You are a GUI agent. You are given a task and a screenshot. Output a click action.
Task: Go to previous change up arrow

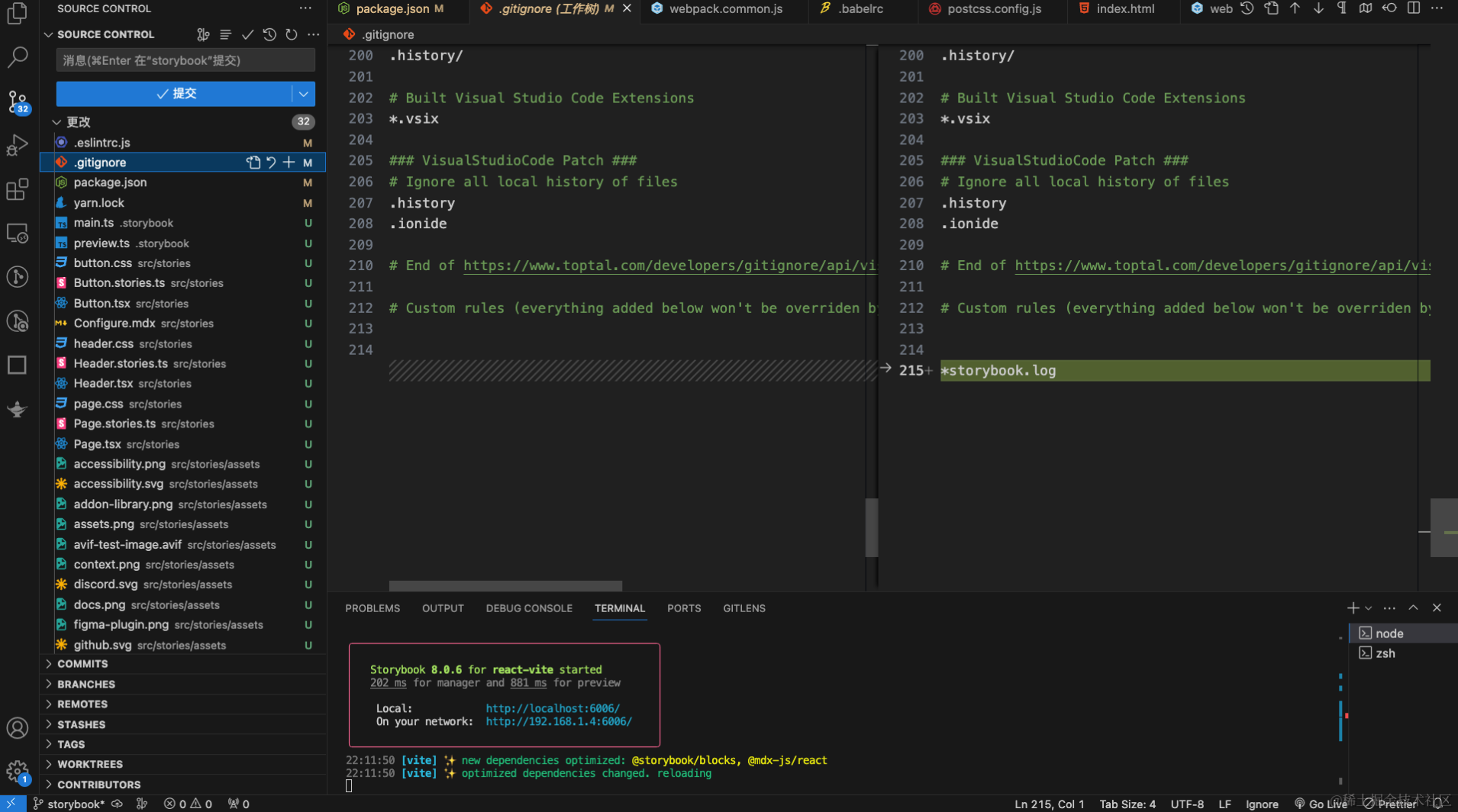(x=1295, y=8)
